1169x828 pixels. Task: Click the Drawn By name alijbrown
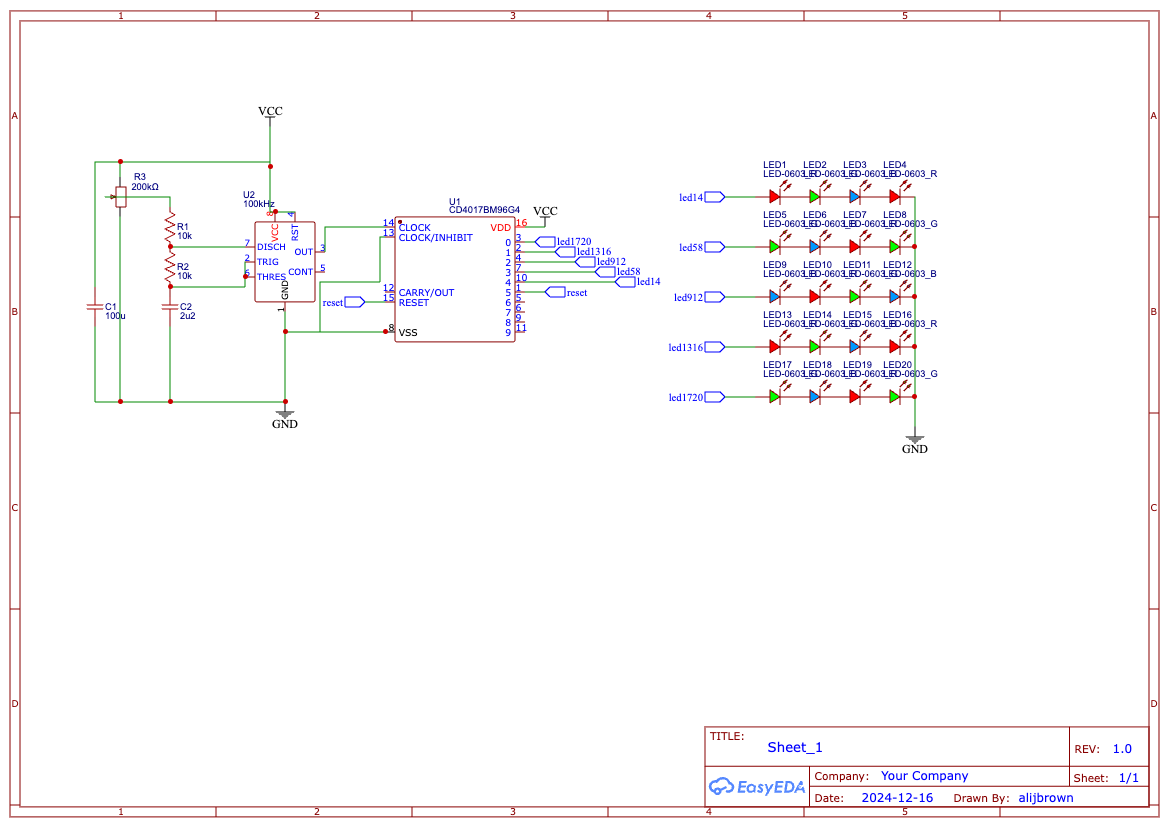point(1046,797)
